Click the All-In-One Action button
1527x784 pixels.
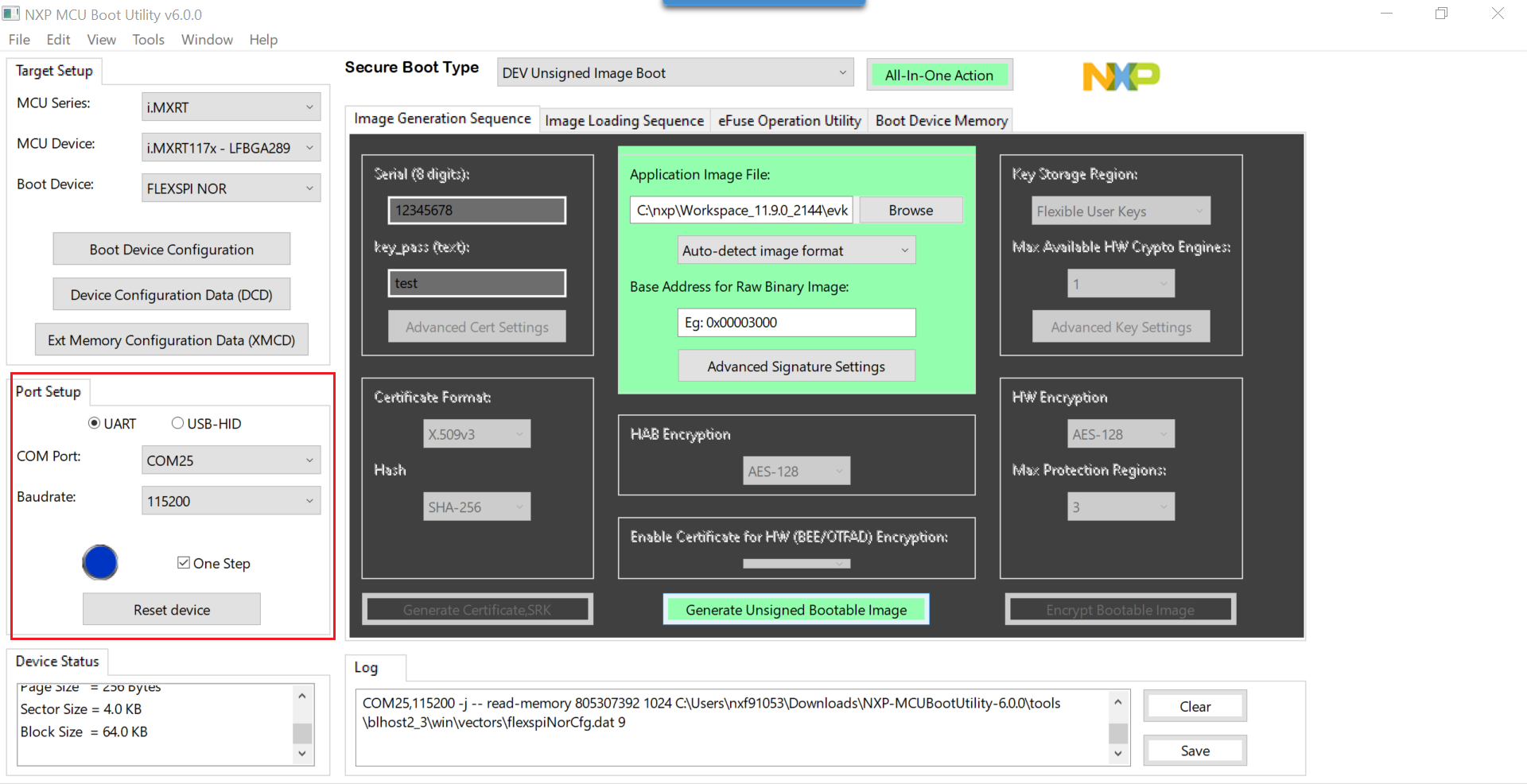tap(939, 74)
